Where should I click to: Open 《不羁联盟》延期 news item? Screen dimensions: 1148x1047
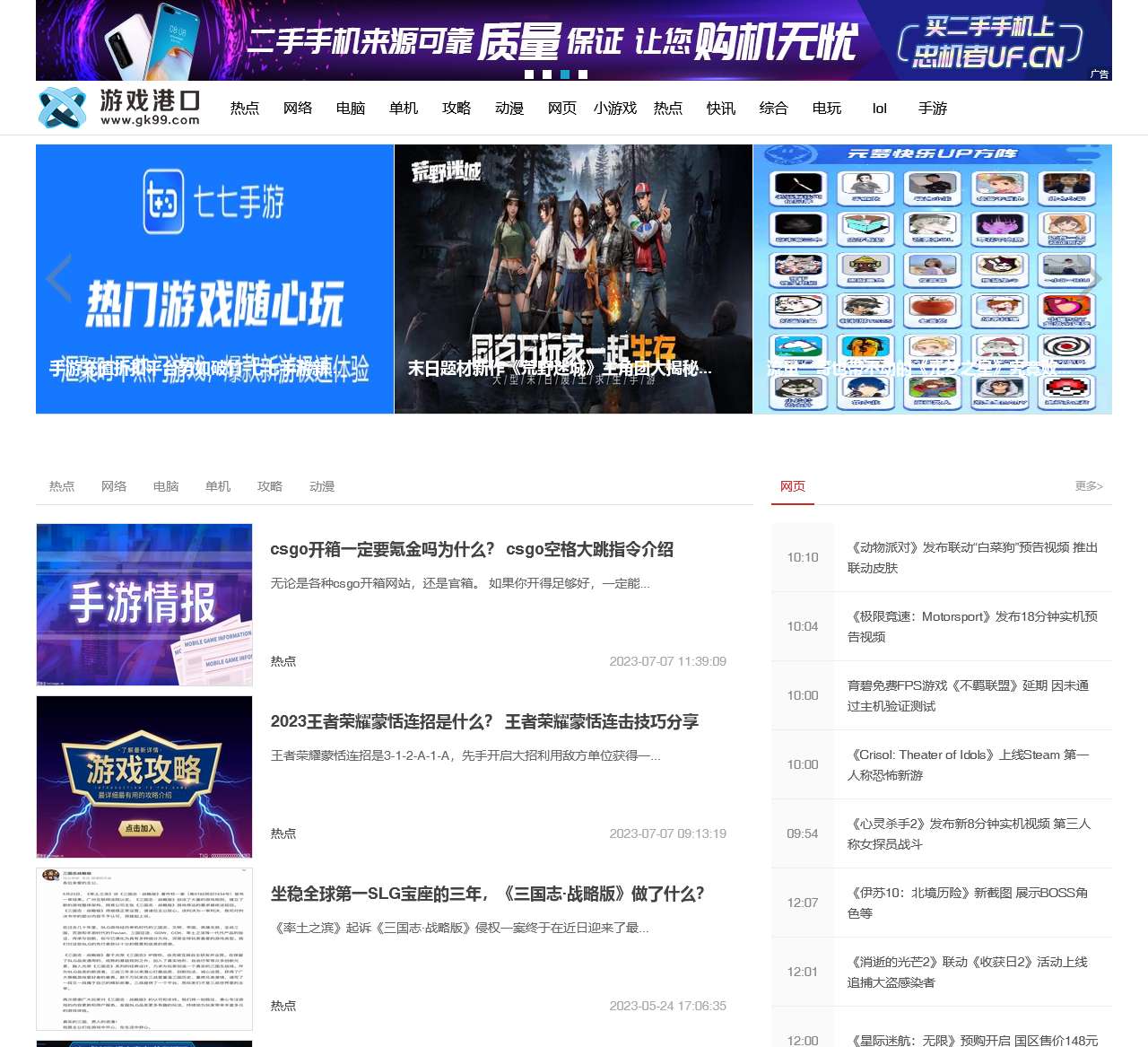pyautogui.click(x=968, y=695)
